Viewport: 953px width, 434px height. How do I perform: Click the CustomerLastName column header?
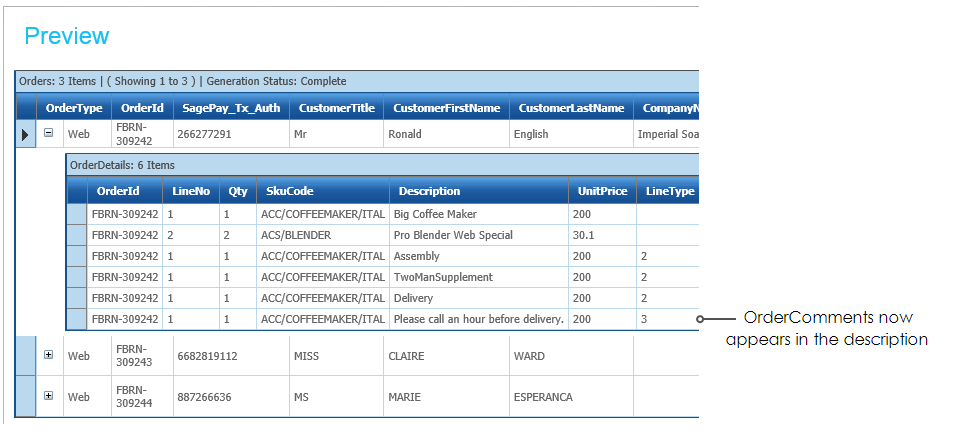[571, 108]
